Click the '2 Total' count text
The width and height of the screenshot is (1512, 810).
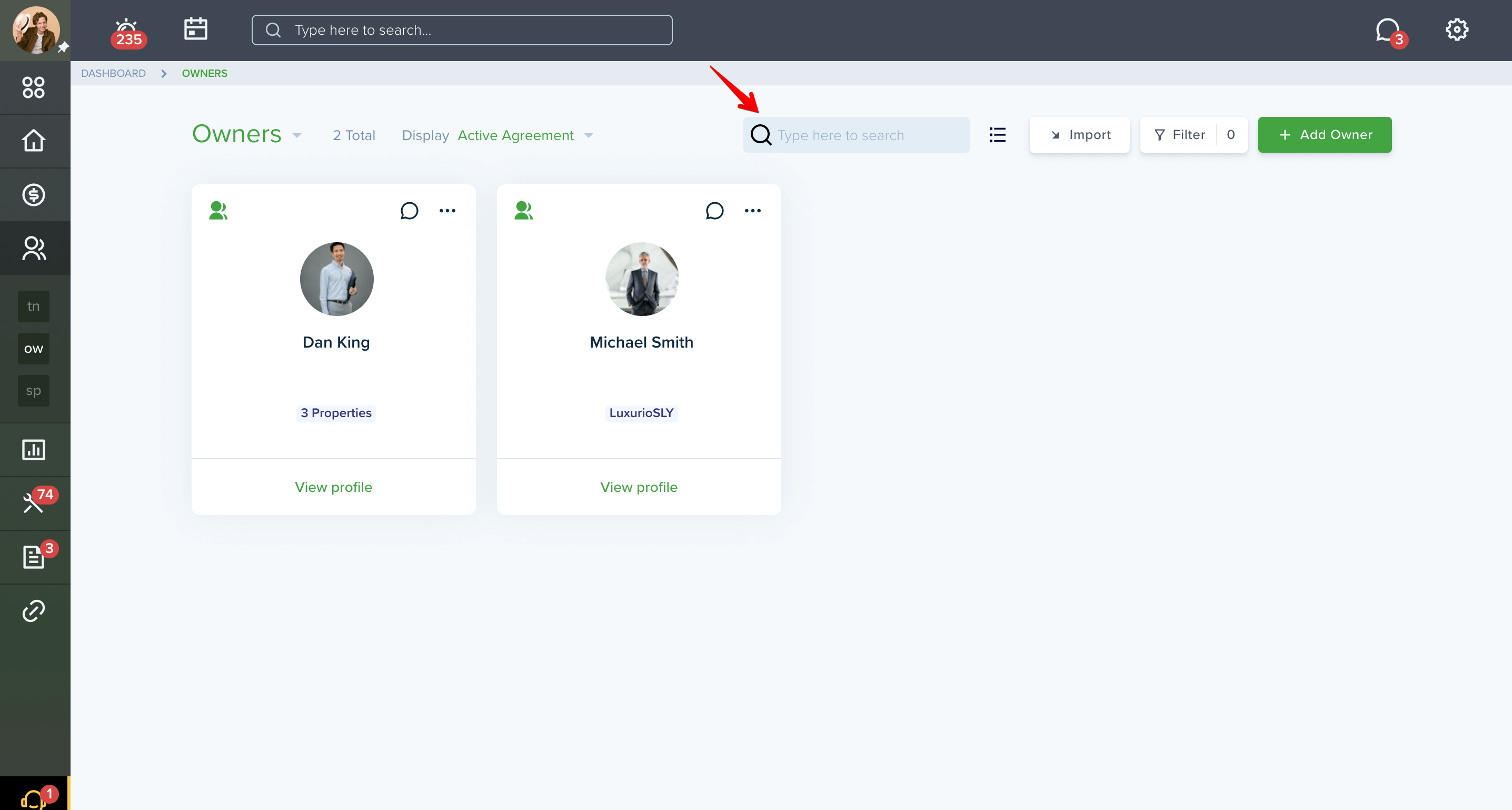[x=353, y=135]
